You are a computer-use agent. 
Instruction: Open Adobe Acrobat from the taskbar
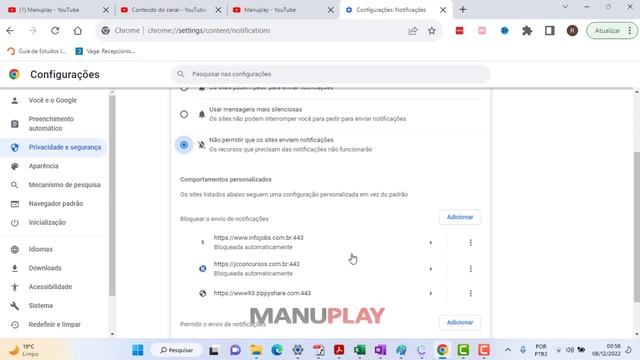(x=339, y=350)
